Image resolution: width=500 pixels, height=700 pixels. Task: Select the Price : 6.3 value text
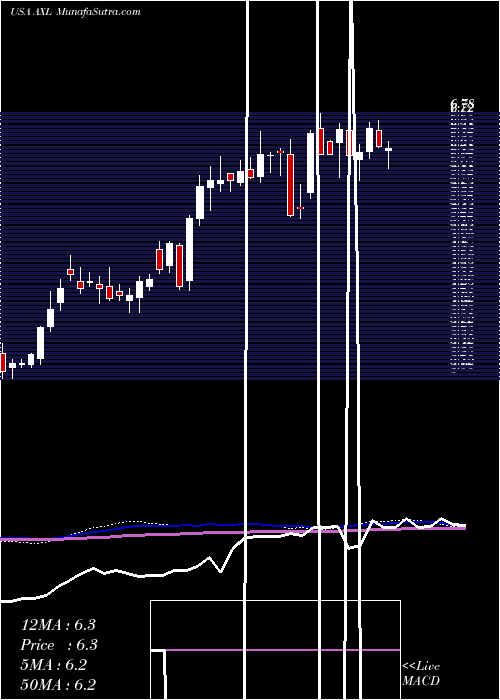click(59, 645)
